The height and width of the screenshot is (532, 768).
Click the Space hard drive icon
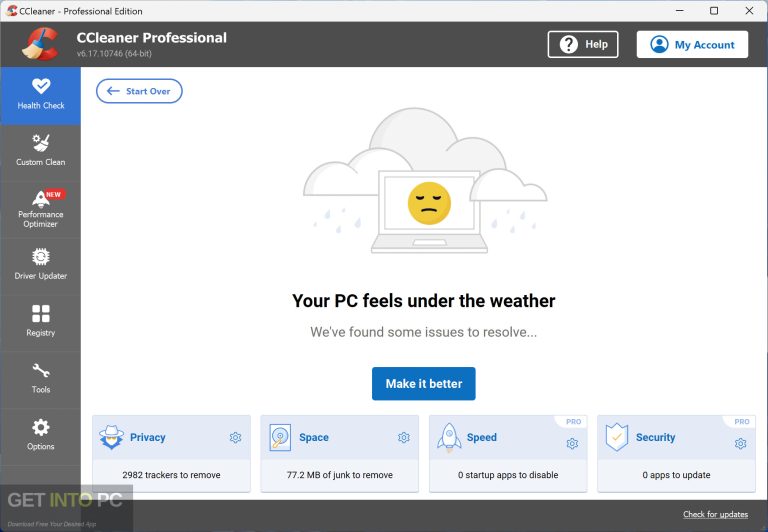[x=280, y=437]
